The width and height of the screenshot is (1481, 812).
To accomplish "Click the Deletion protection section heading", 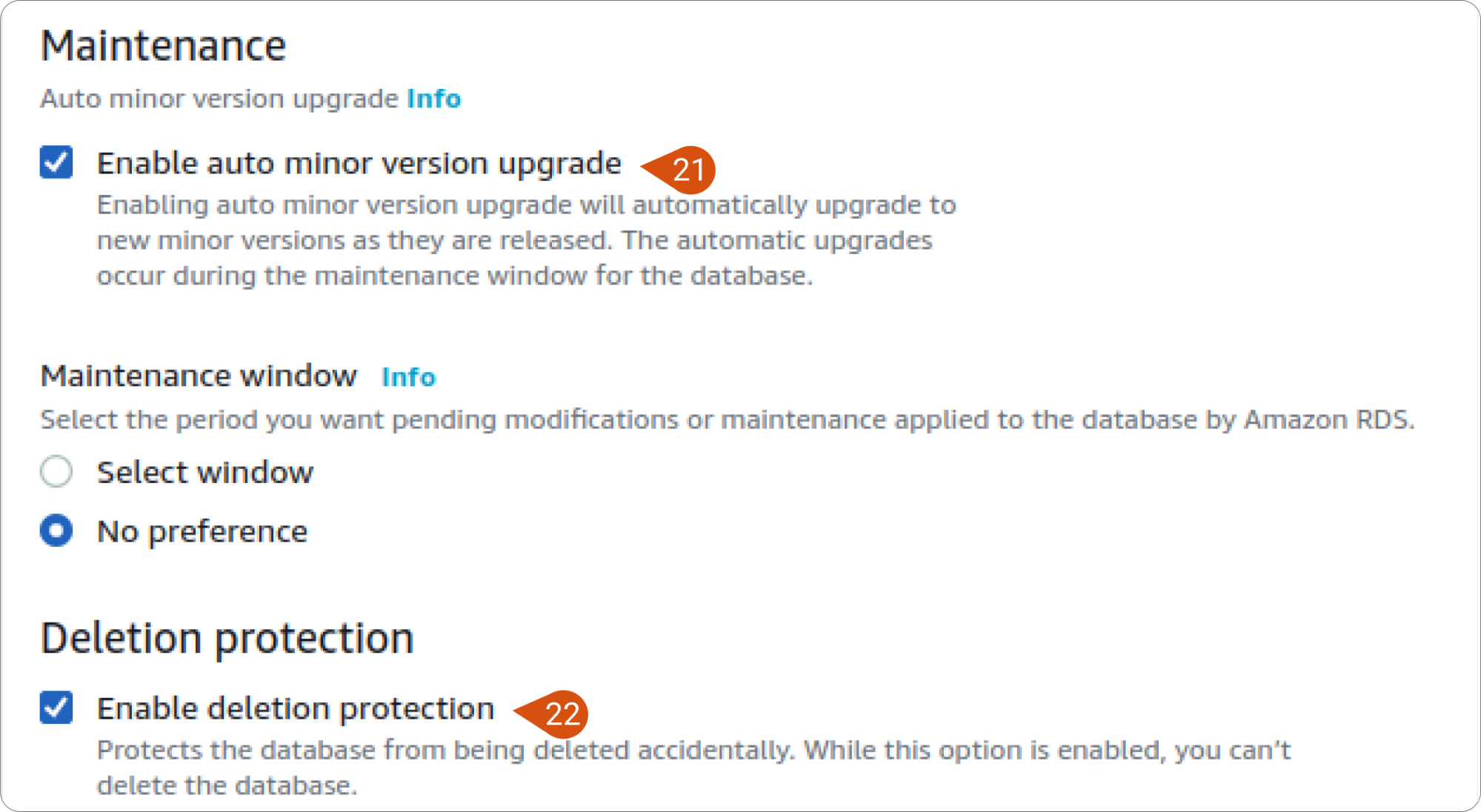I will (x=227, y=639).
